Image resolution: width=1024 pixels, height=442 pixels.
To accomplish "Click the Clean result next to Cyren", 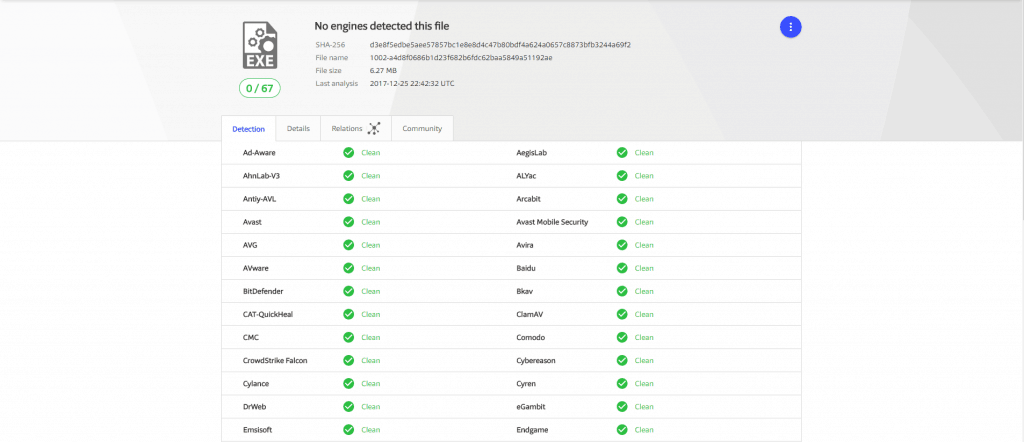I will (x=644, y=383).
